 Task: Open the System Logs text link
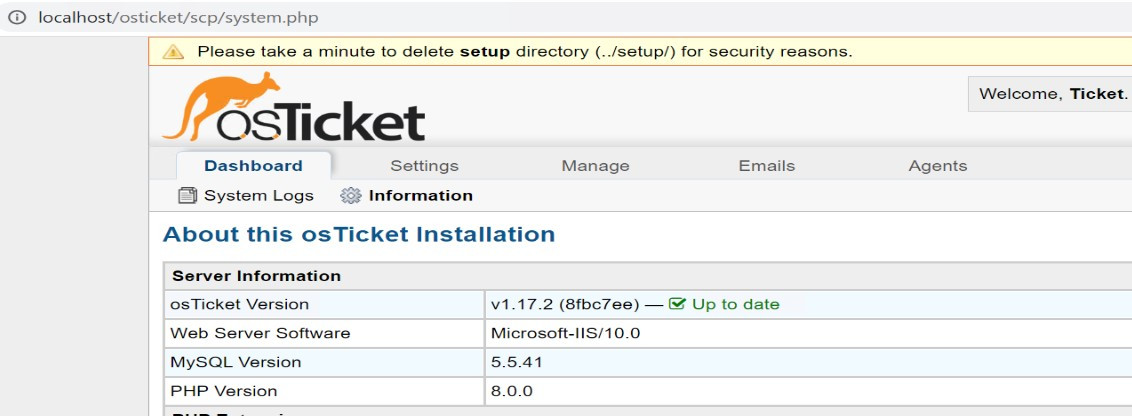point(258,196)
